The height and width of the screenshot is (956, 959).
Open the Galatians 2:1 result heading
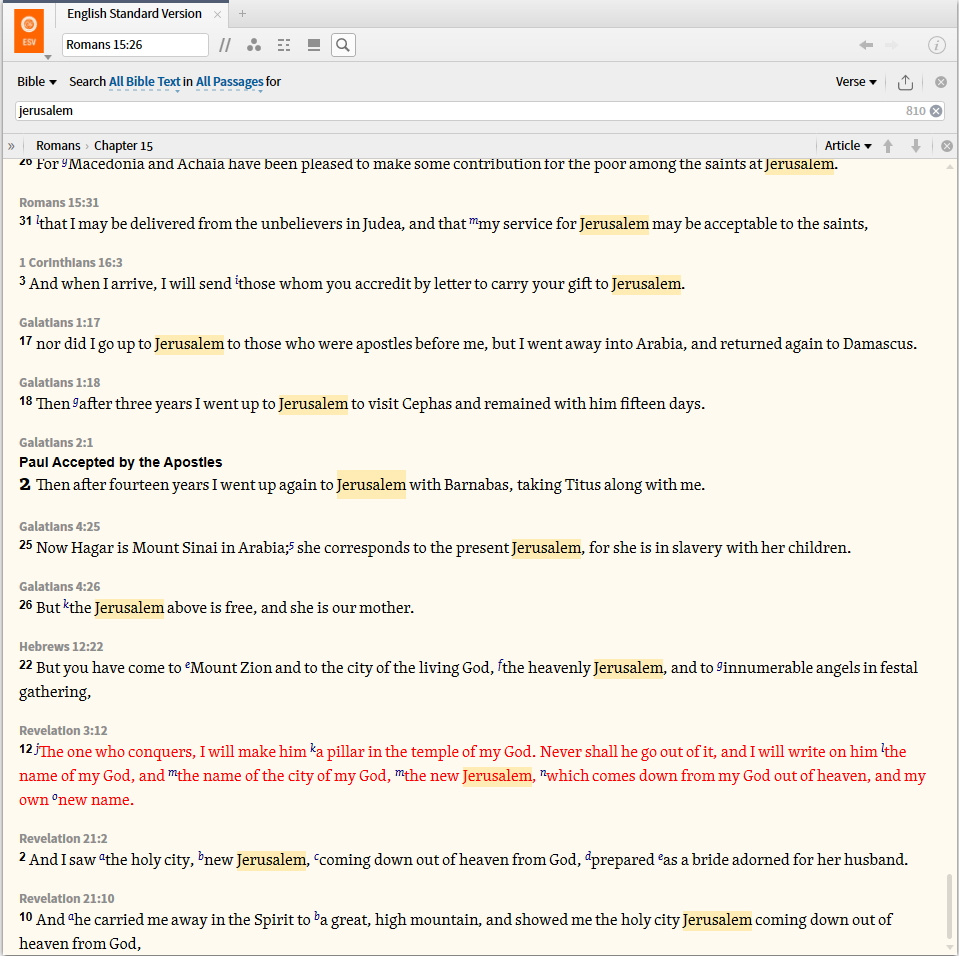click(x=56, y=442)
